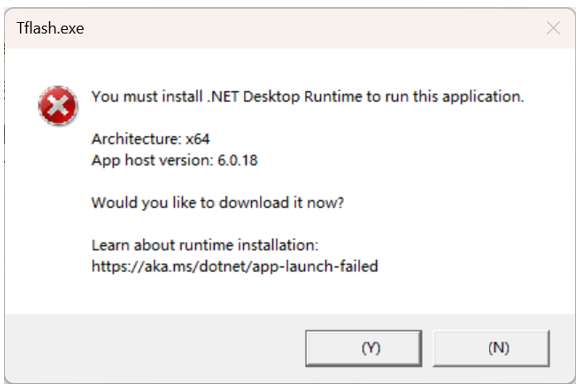
Task: Accept the download with the (Y) button
Action: pyautogui.click(x=364, y=348)
